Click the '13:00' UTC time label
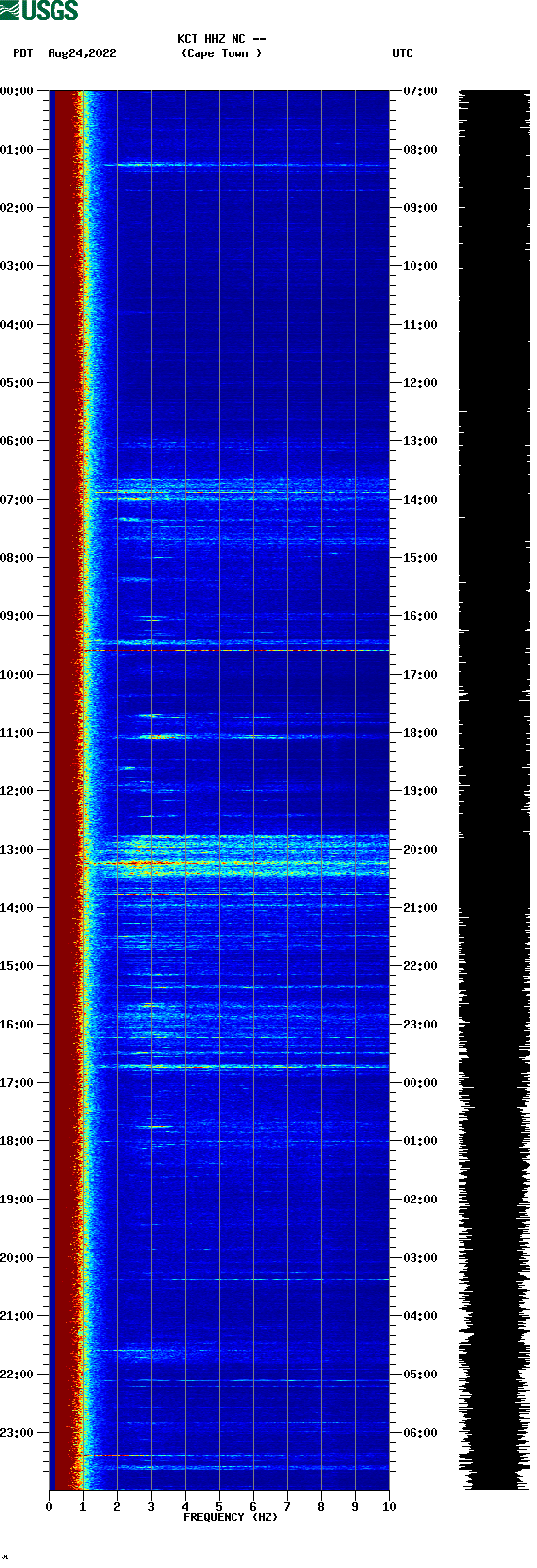Screen dimensions: 537x1568 420,441
